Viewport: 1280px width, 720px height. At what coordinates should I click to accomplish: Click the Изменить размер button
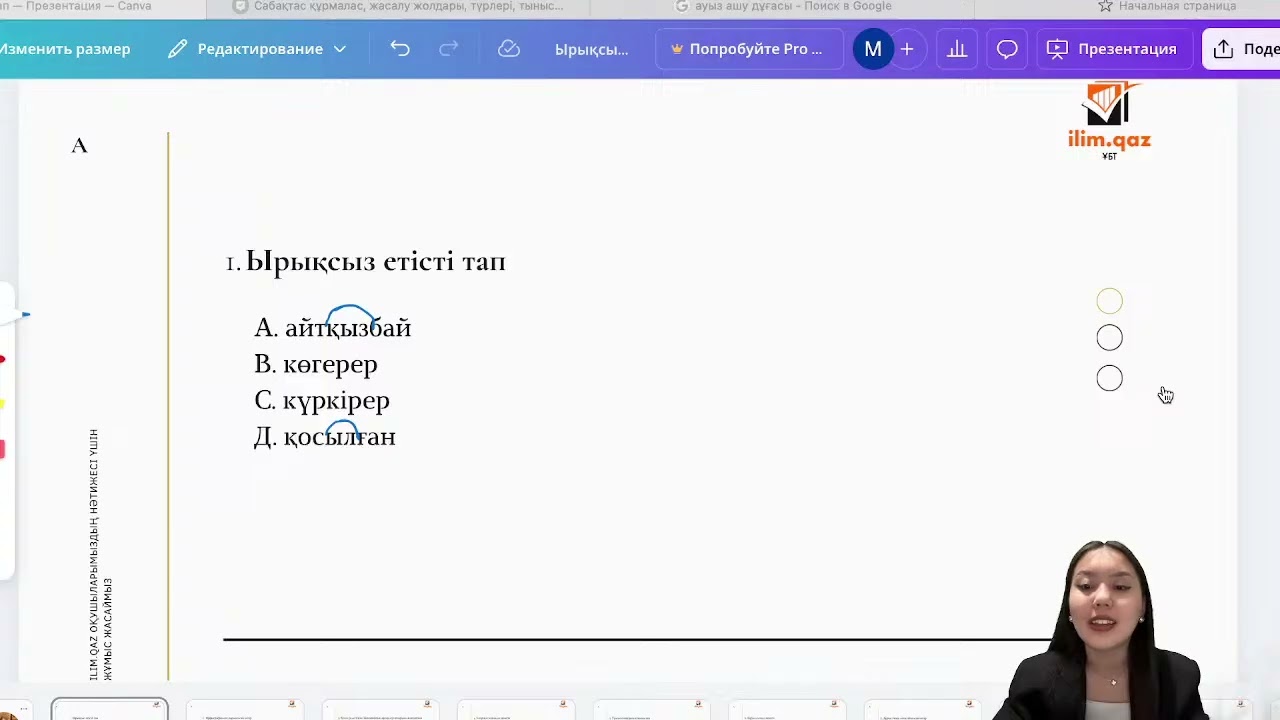pyautogui.click(x=65, y=49)
